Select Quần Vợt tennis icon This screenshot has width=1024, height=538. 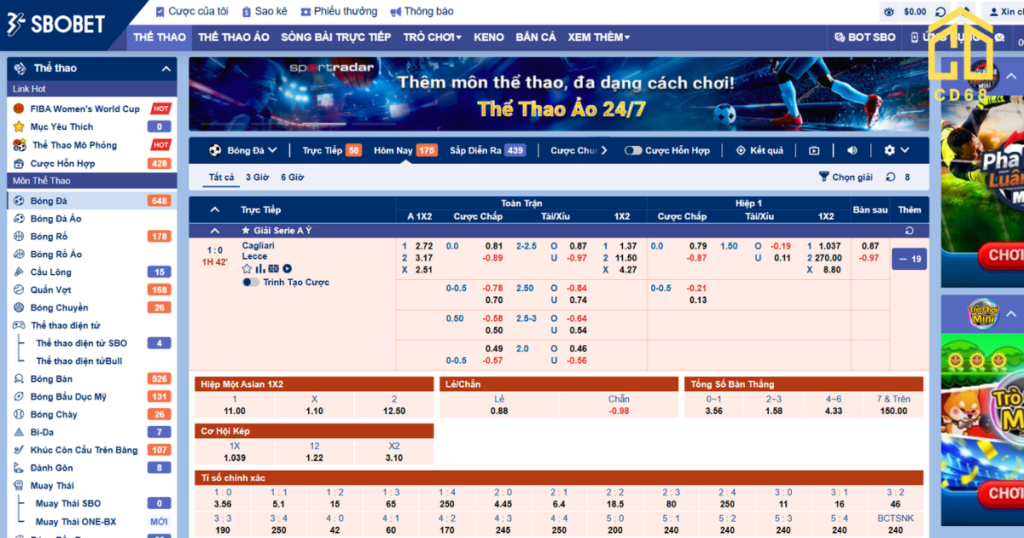[x=19, y=289]
